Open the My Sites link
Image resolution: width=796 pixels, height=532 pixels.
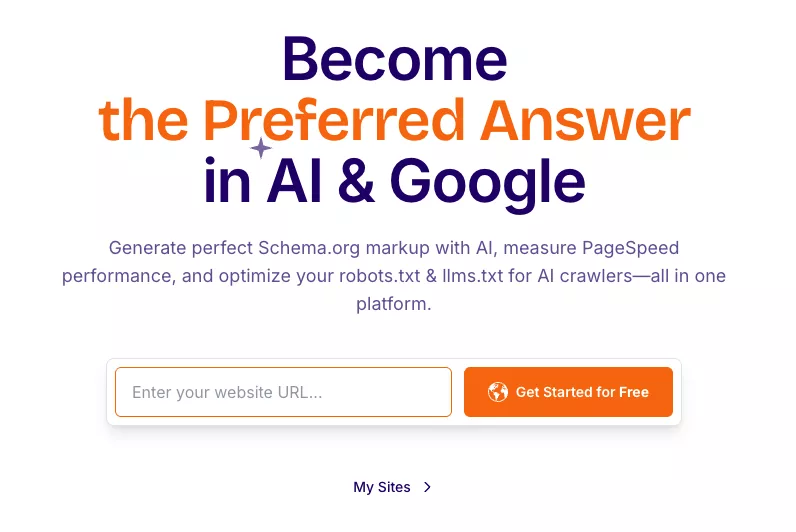click(x=382, y=487)
